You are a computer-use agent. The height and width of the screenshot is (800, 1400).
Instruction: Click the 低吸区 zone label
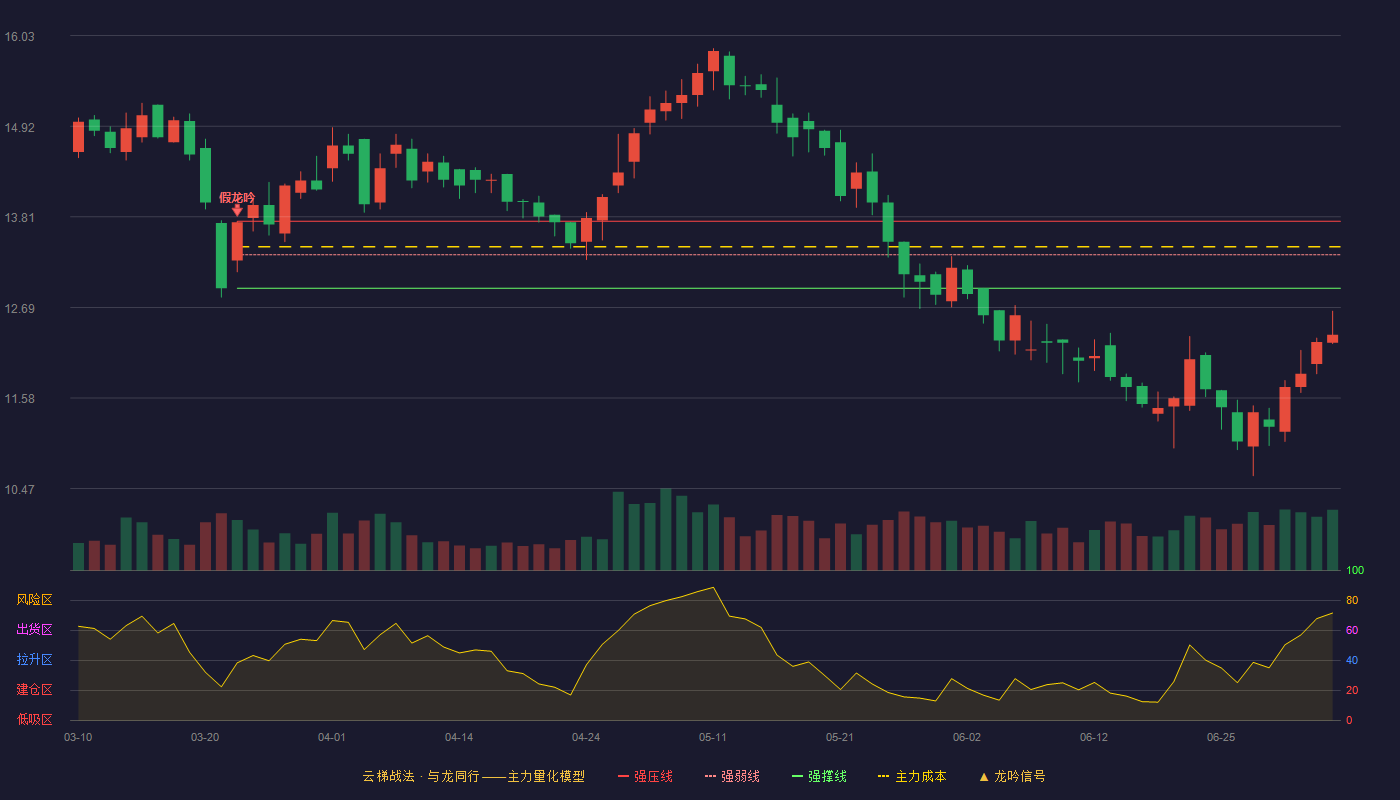(x=34, y=719)
